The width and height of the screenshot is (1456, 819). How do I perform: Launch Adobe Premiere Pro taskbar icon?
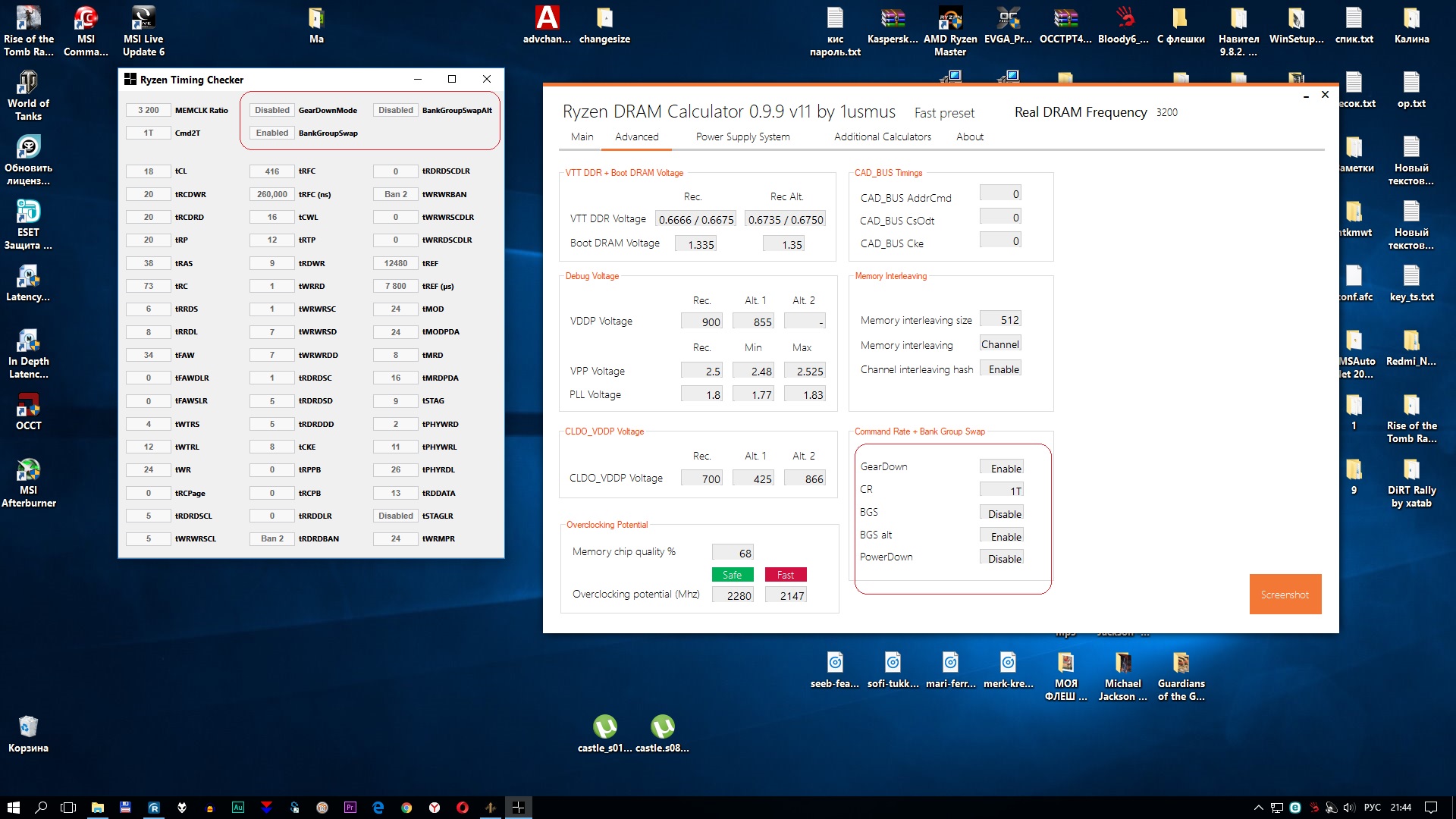[350, 808]
